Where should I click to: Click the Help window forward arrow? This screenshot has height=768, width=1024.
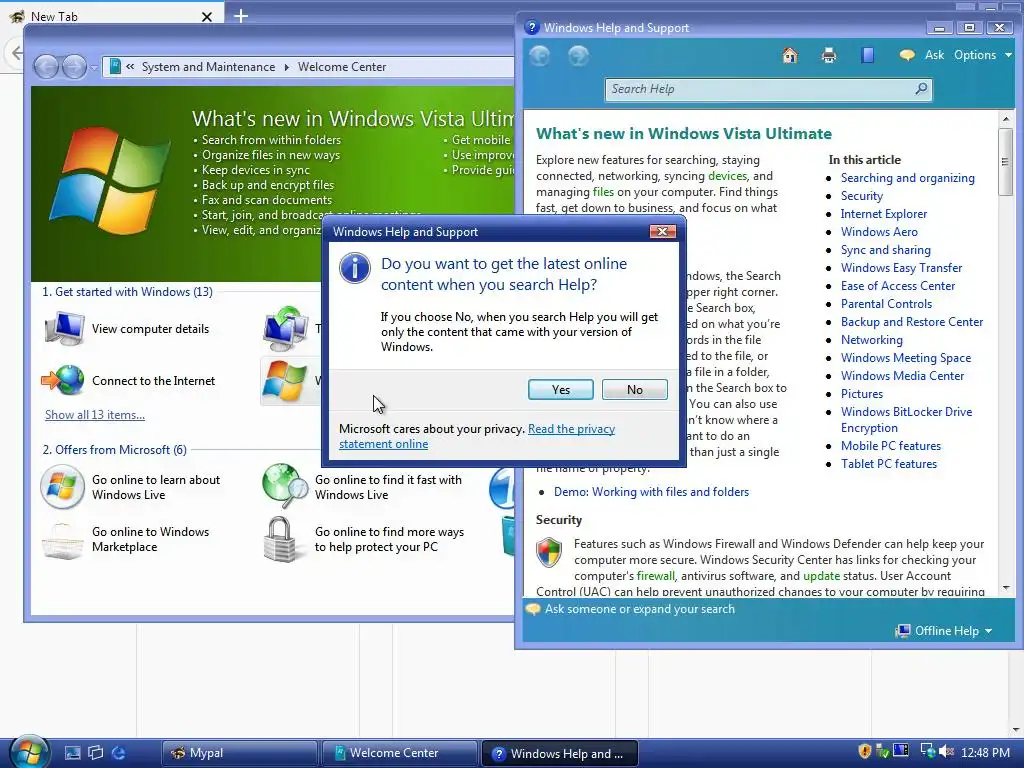tap(579, 56)
